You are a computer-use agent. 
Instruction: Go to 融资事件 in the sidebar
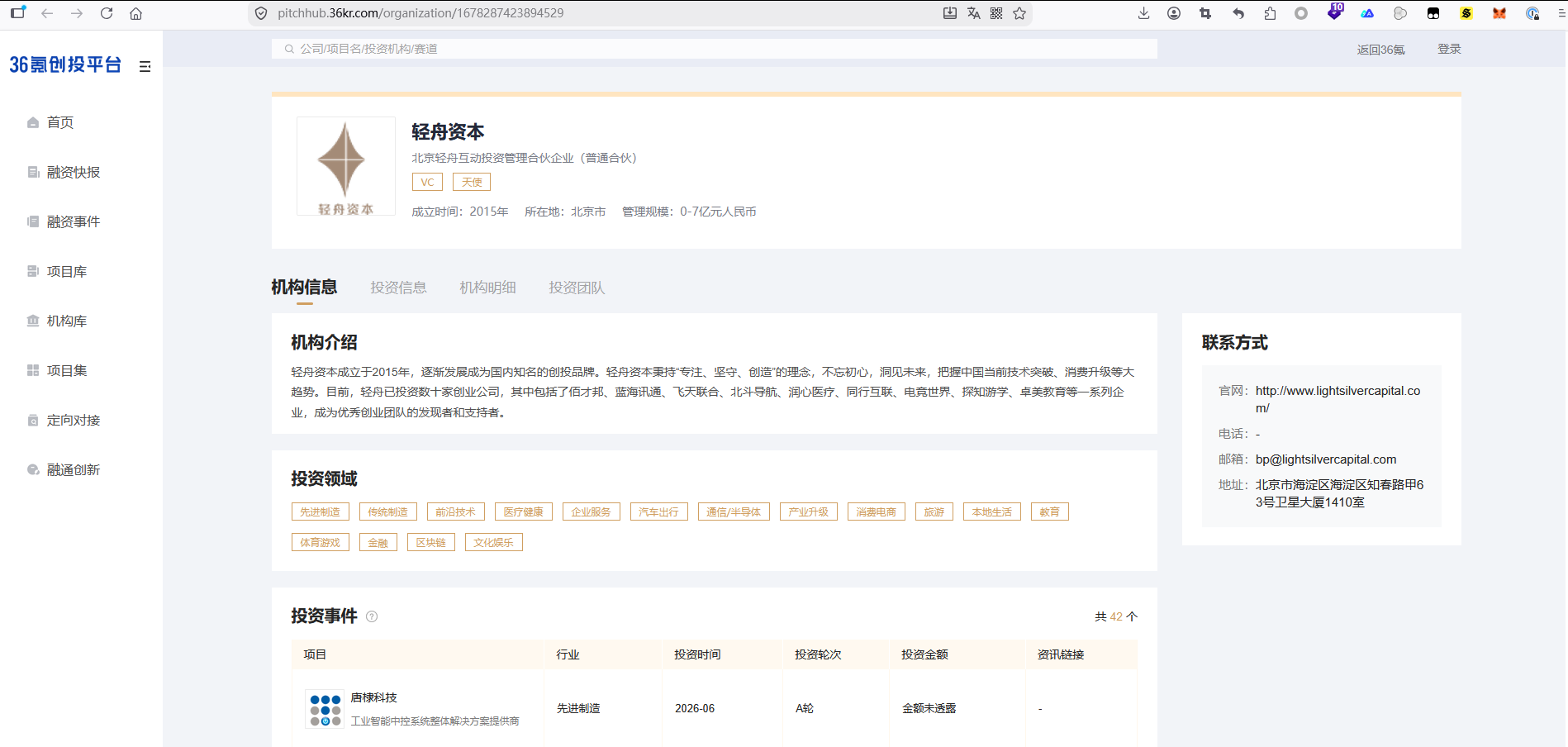(74, 221)
